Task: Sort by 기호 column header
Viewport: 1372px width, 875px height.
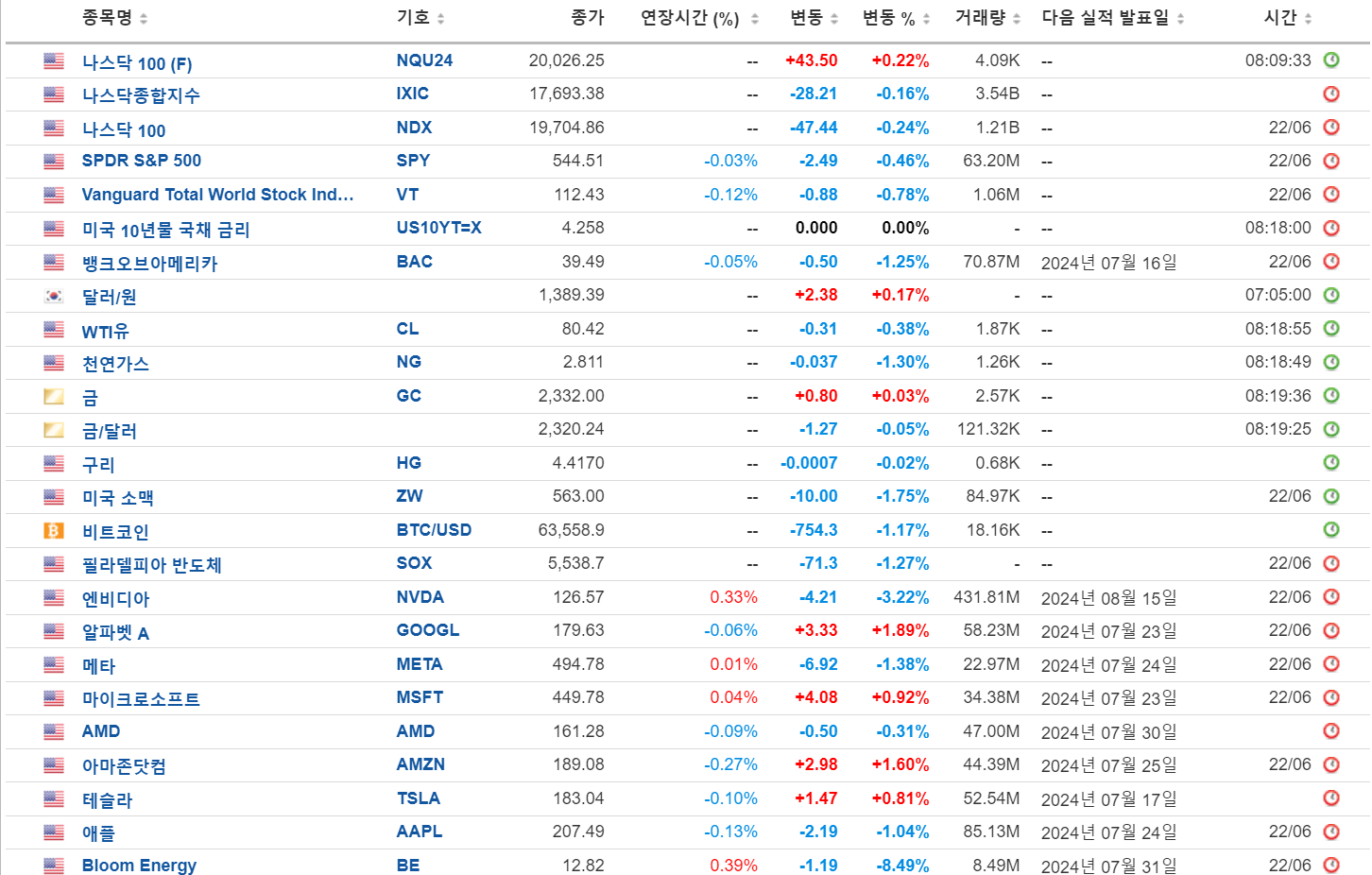Action: (x=420, y=18)
